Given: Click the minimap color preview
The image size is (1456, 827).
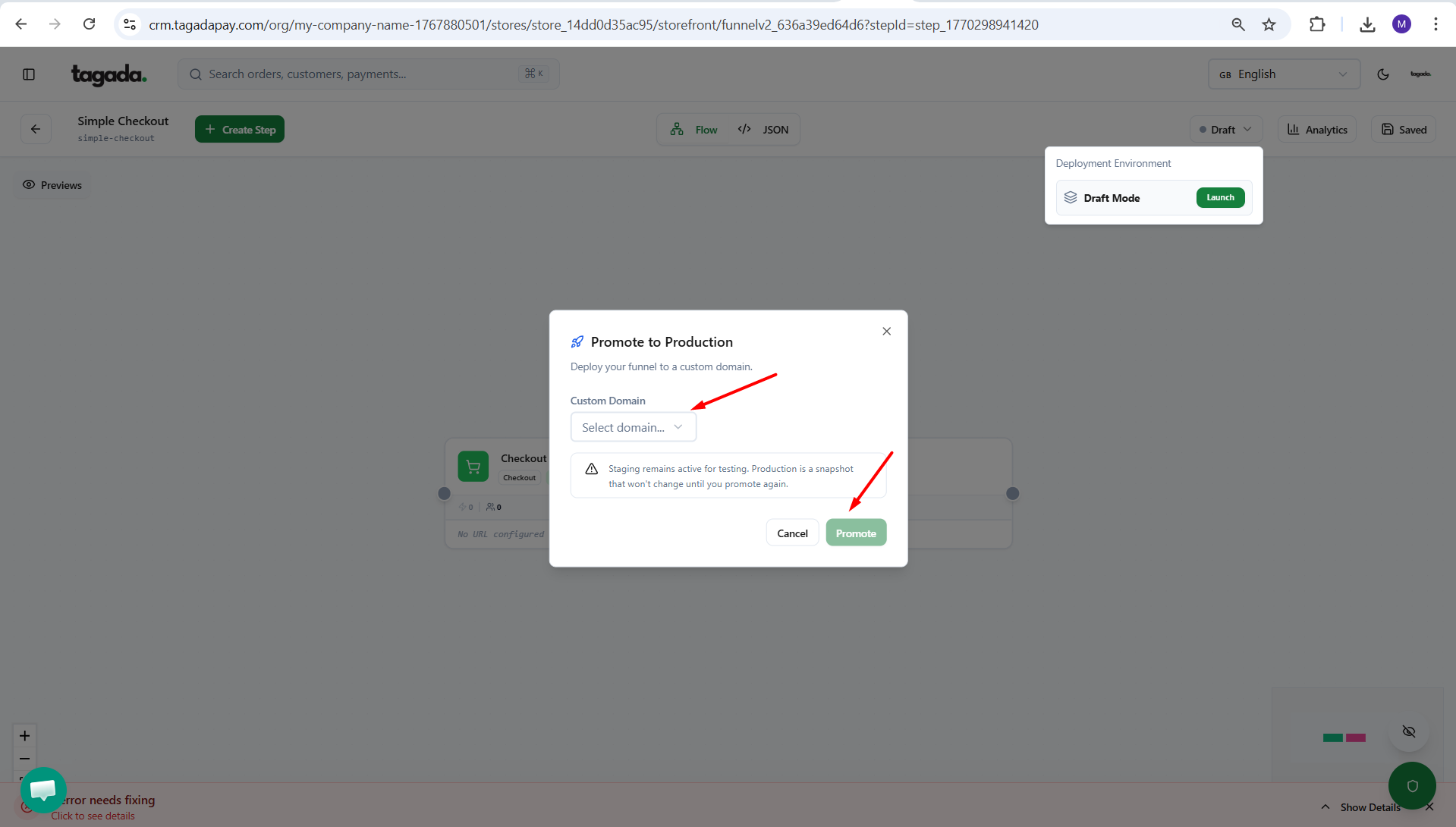Looking at the screenshot, I should tap(1344, 737).
